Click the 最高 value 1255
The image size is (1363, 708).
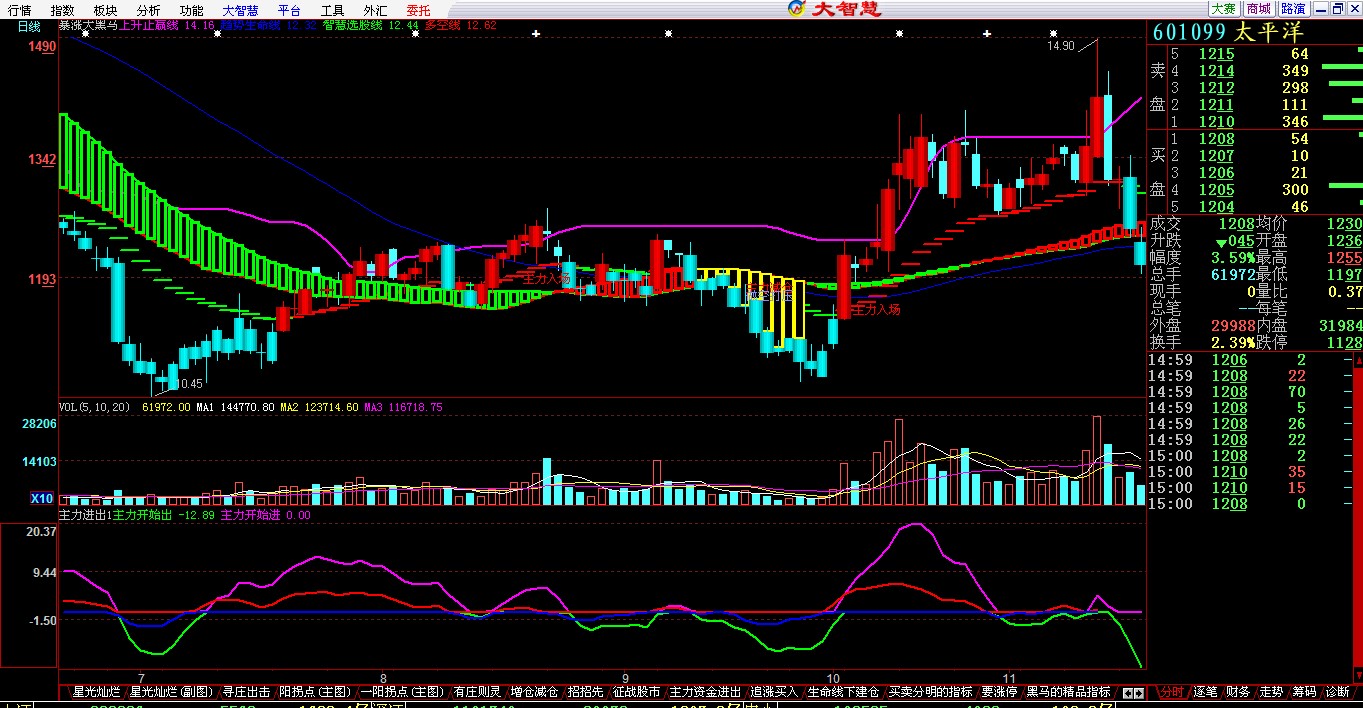(x=1343, y=257)
